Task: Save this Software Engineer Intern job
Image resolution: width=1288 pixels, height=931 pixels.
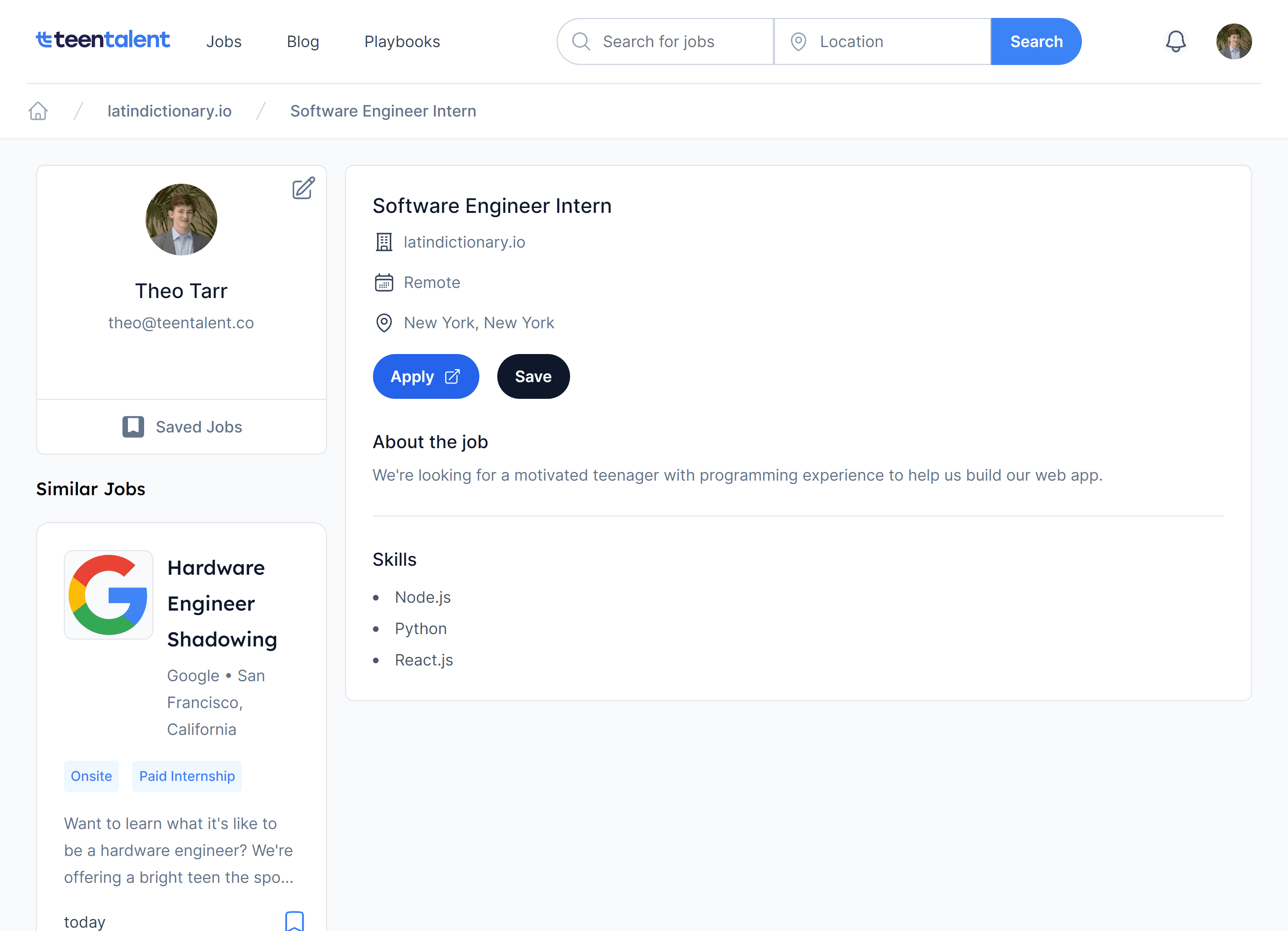Action: (x=533, y=376)
